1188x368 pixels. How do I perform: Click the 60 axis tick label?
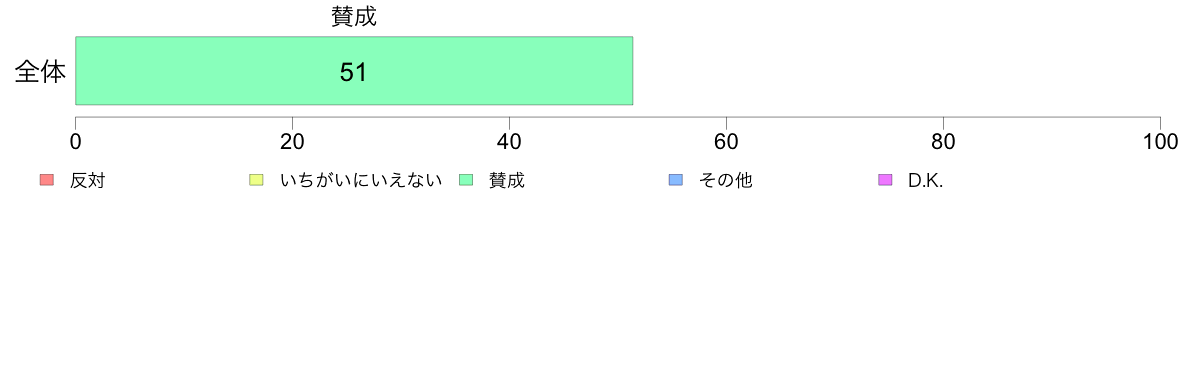[727, 142]
